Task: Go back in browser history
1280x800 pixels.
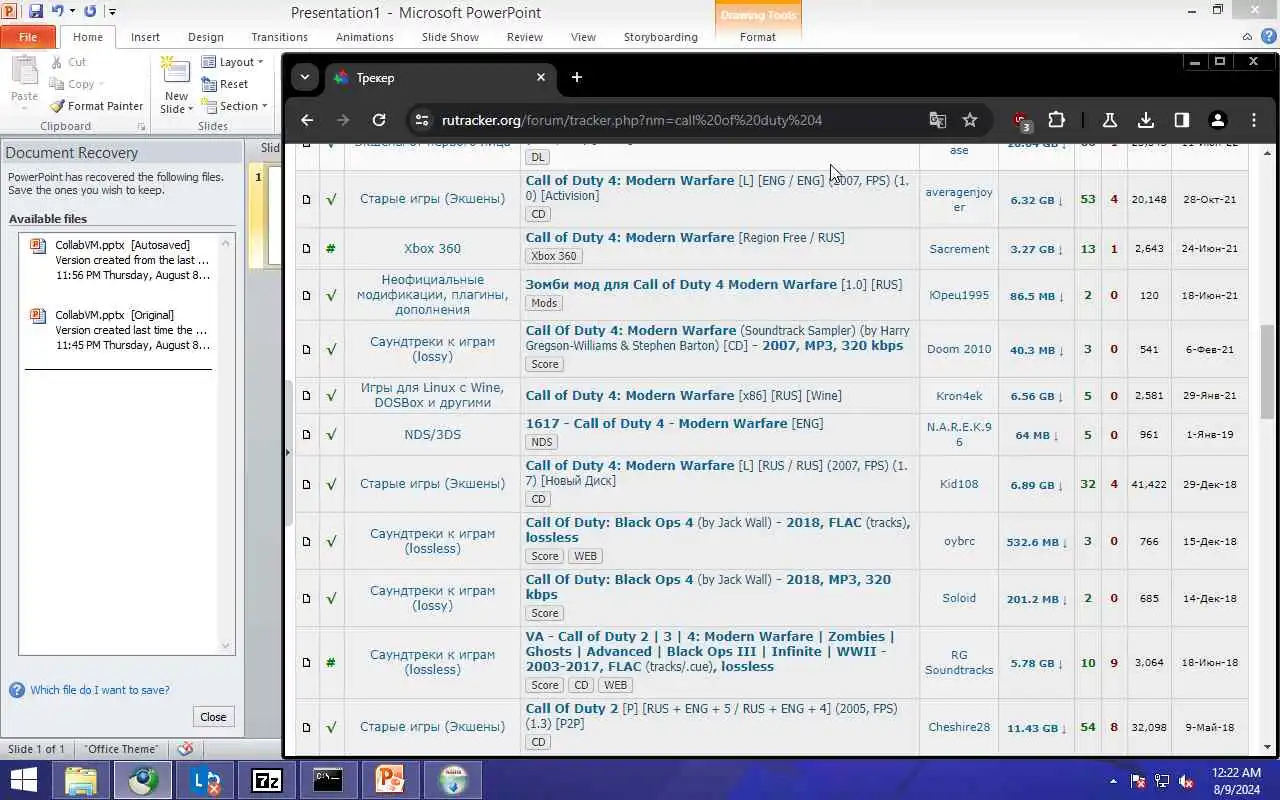Action: pyautogui.click(x=307, y=120)
